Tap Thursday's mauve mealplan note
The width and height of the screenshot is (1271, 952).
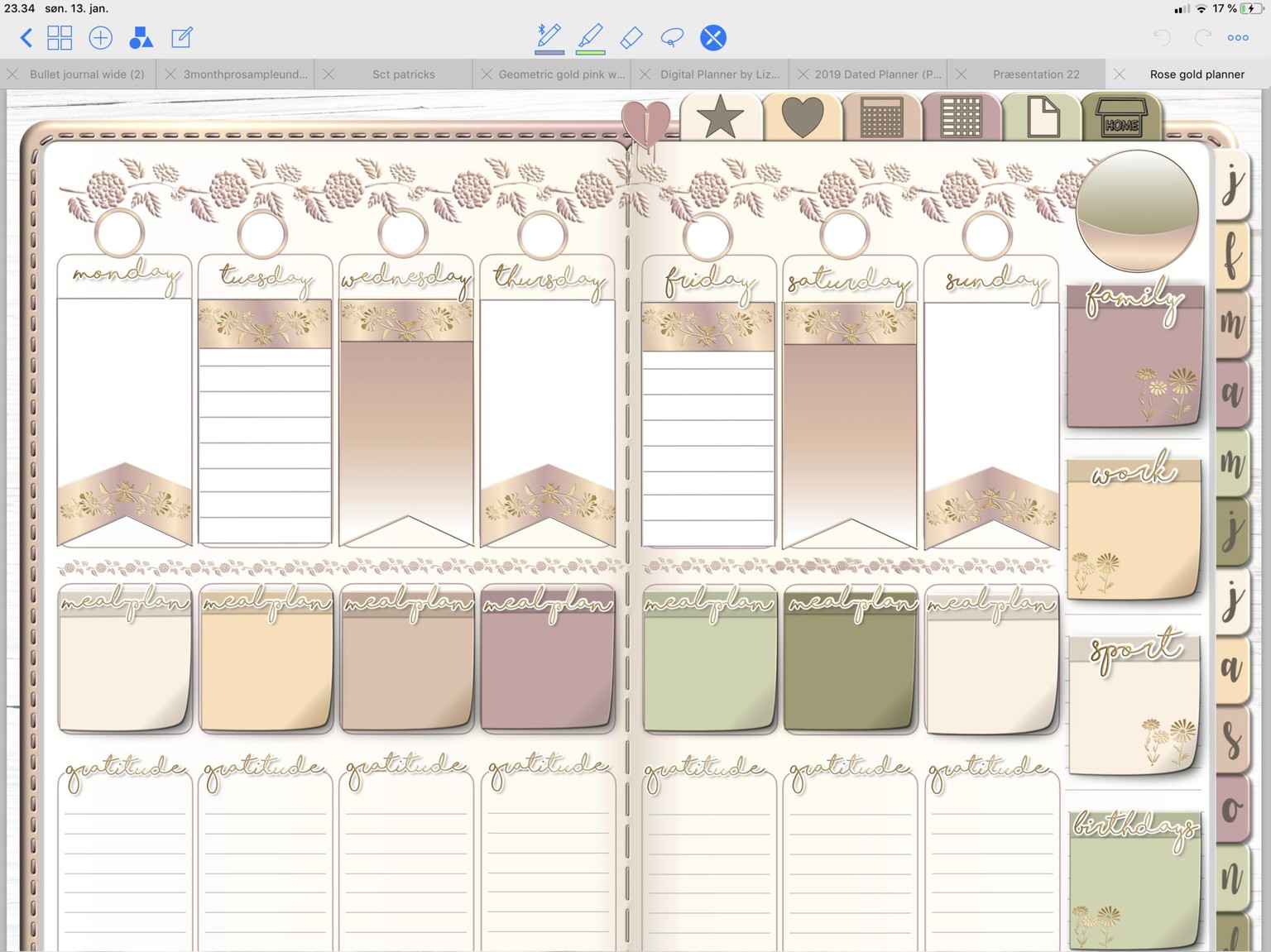[548, 659]
